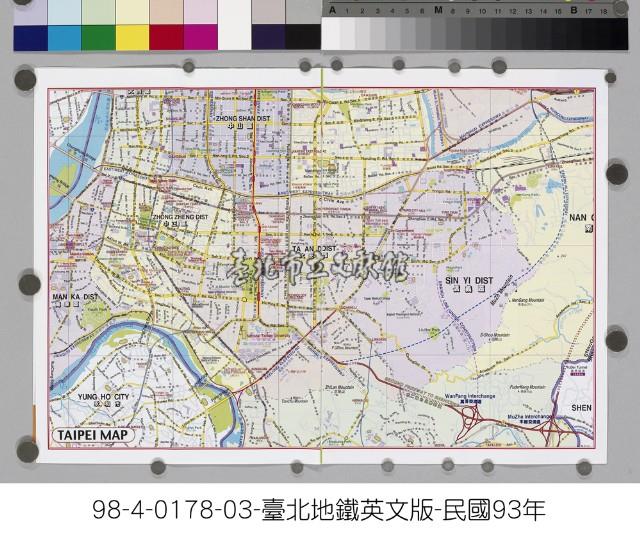Click the dark blue color swatch
The width and height of the screenshot is (640, 533).
[x=31, y=38]
